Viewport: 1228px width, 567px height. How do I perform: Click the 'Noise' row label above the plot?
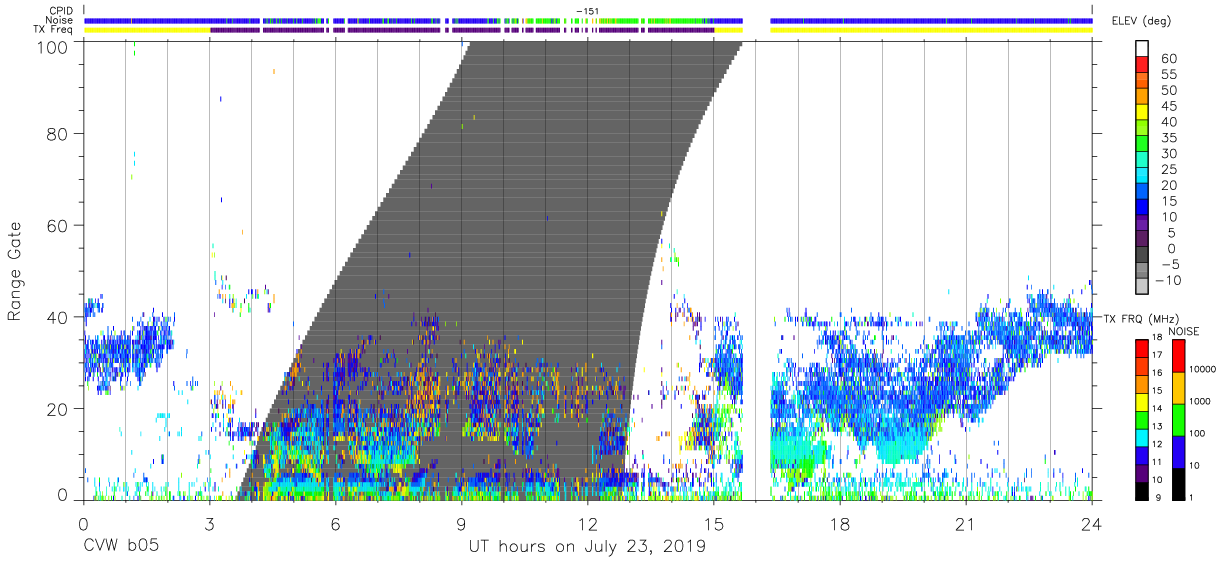coord(61,20)
